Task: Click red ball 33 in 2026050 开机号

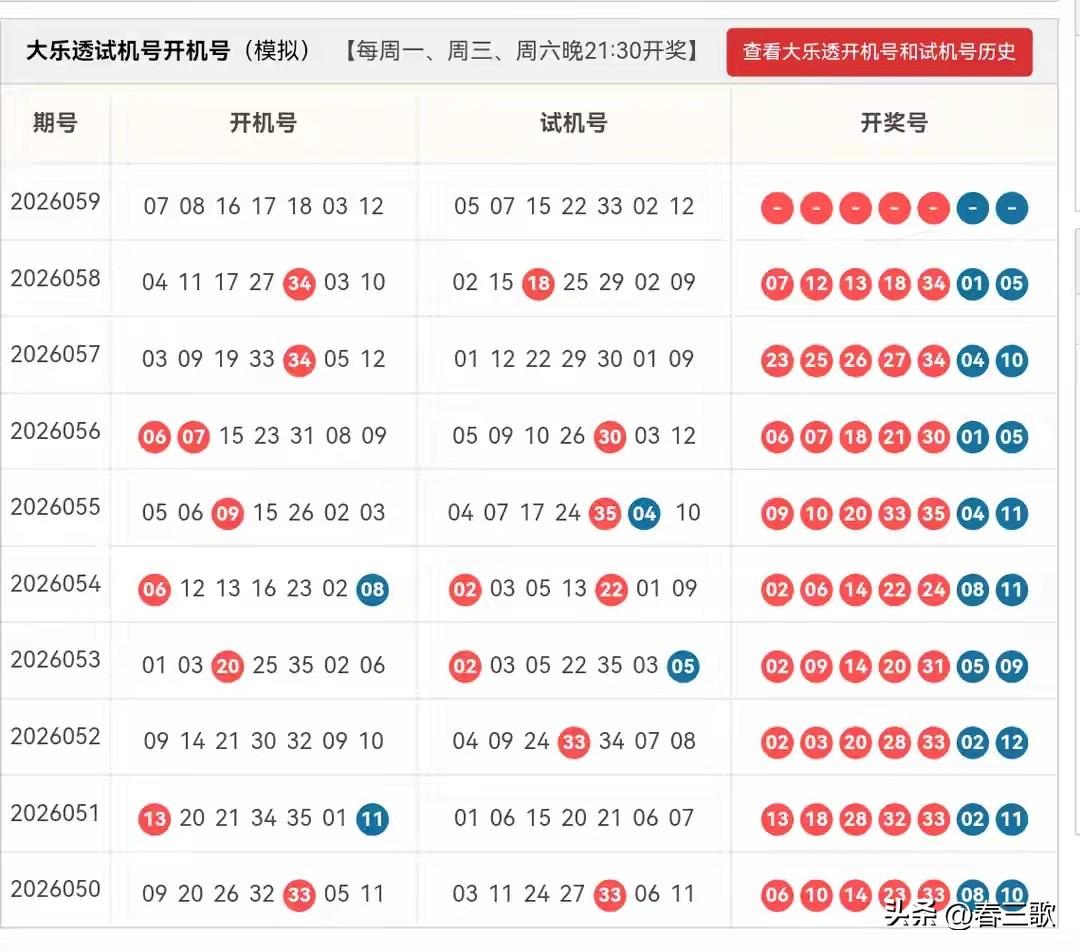Action: pos(299,895)
